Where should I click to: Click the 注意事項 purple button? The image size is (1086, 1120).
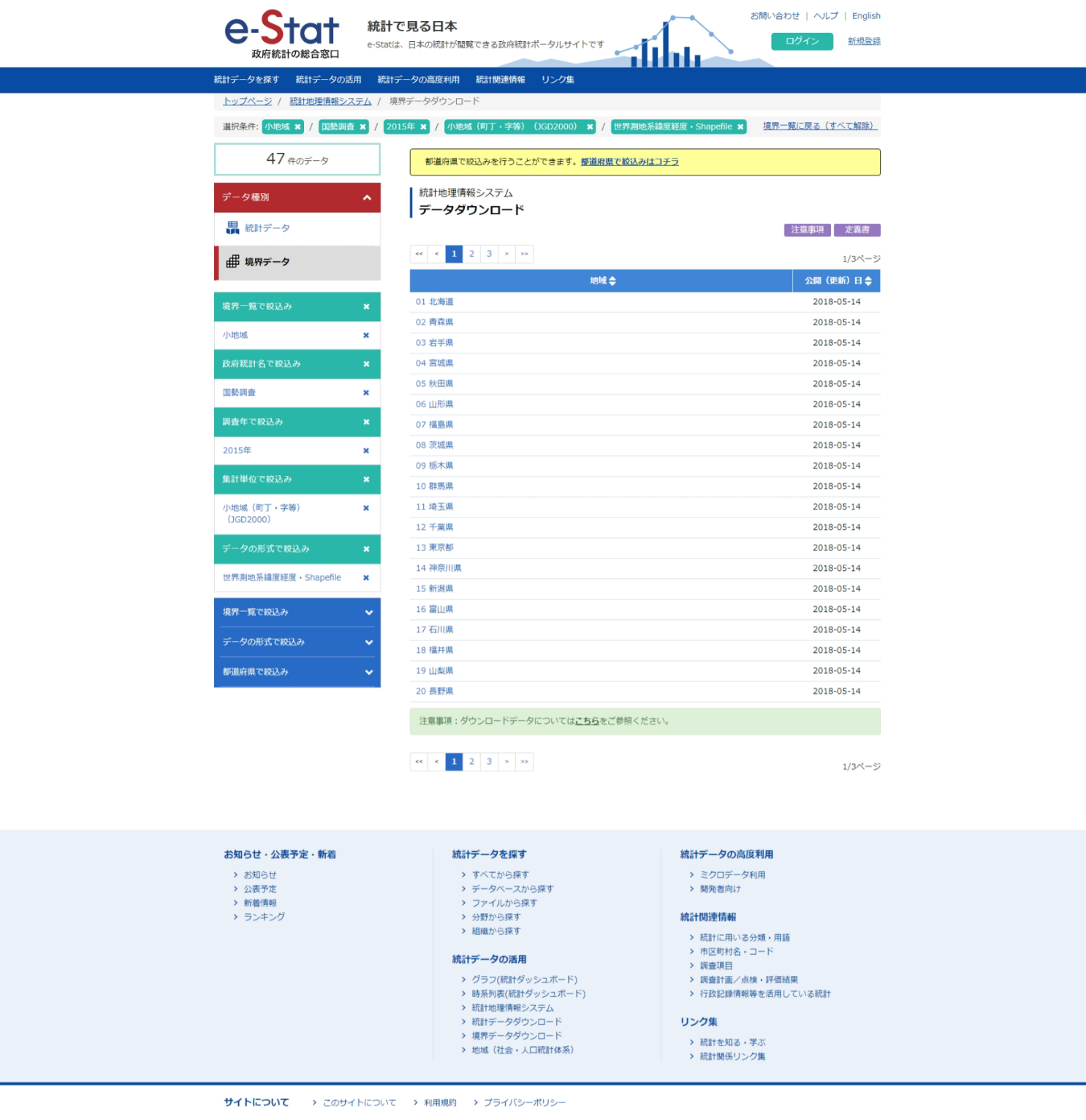click(x=807, y=230)
